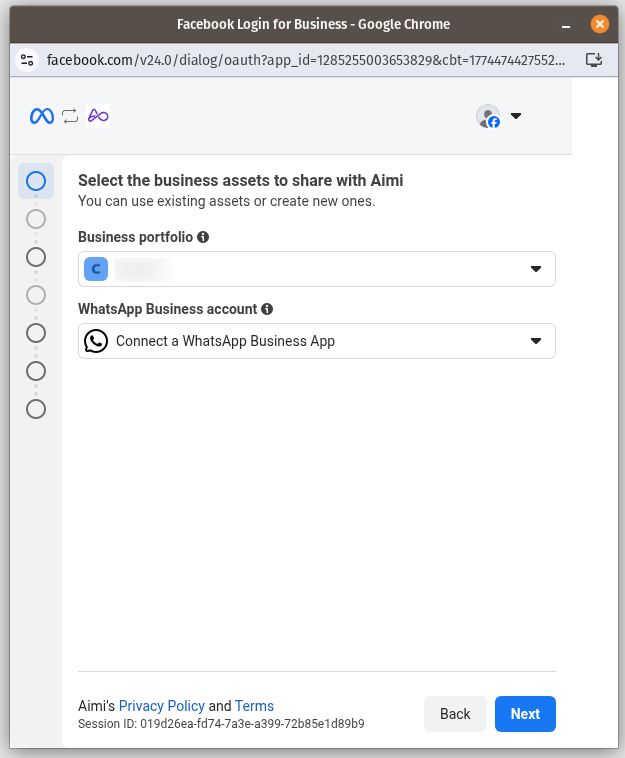Select the second step indicator circle

click(36, 219)
